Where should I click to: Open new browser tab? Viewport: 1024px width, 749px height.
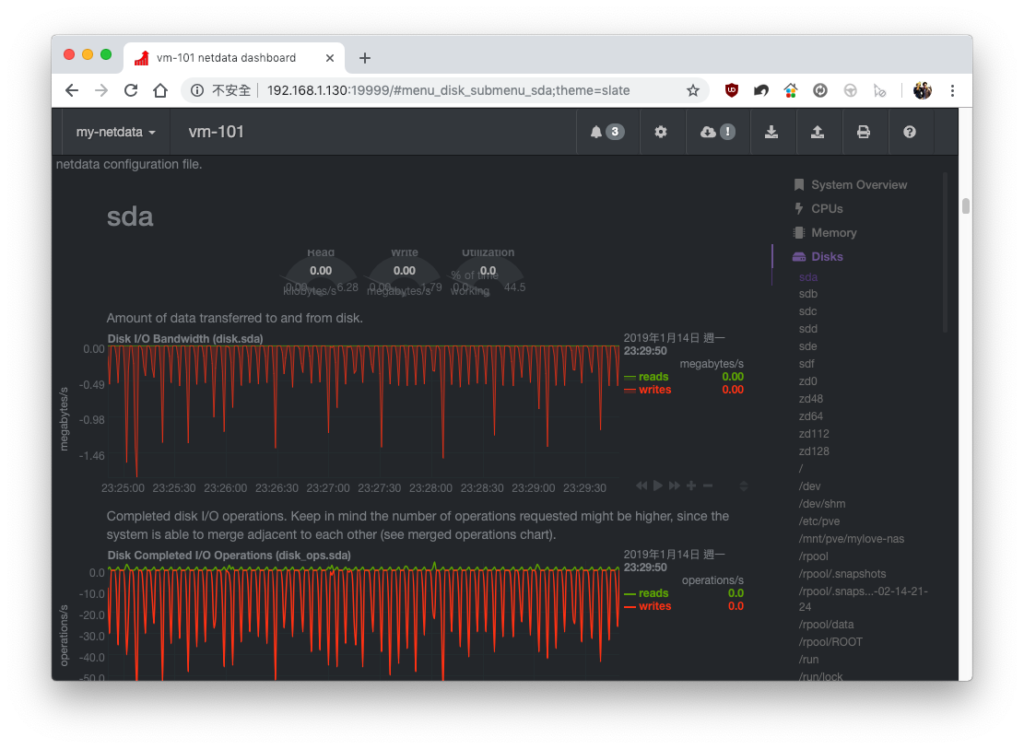click(x=364, y=58)
